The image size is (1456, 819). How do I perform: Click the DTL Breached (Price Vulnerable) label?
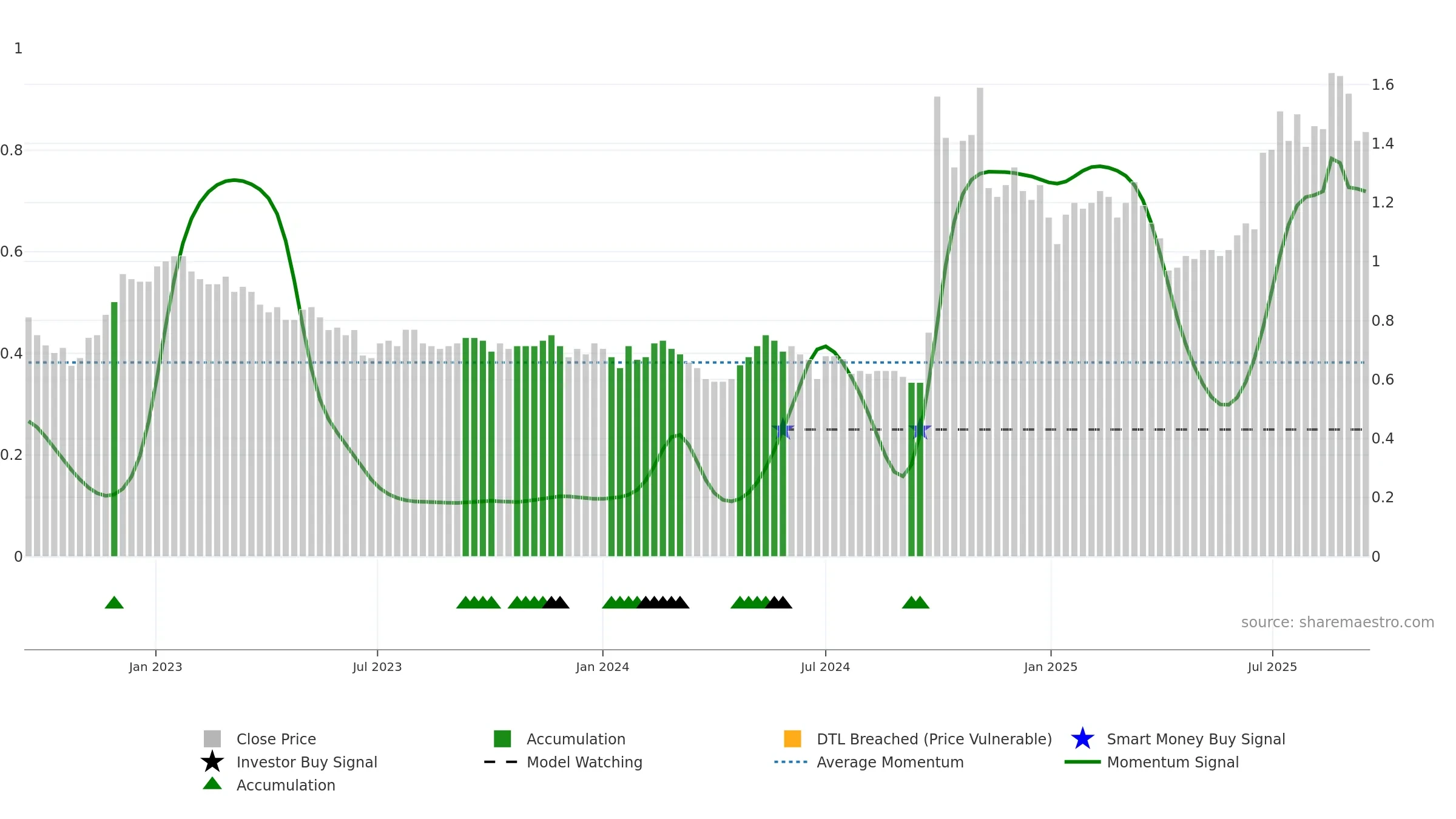[934, 739]
